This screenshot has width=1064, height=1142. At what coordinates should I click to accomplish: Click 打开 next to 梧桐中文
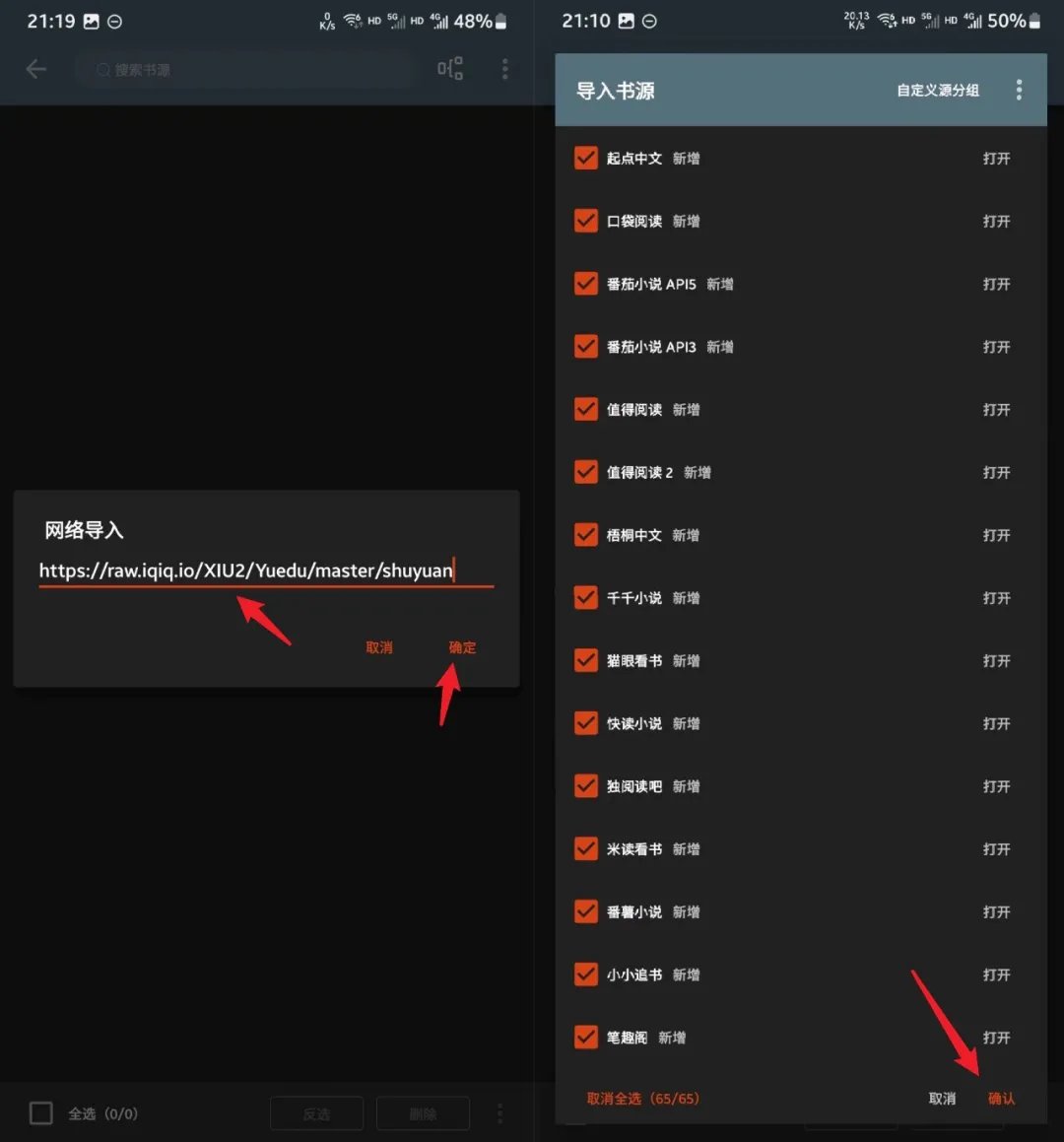click(996, 535)
